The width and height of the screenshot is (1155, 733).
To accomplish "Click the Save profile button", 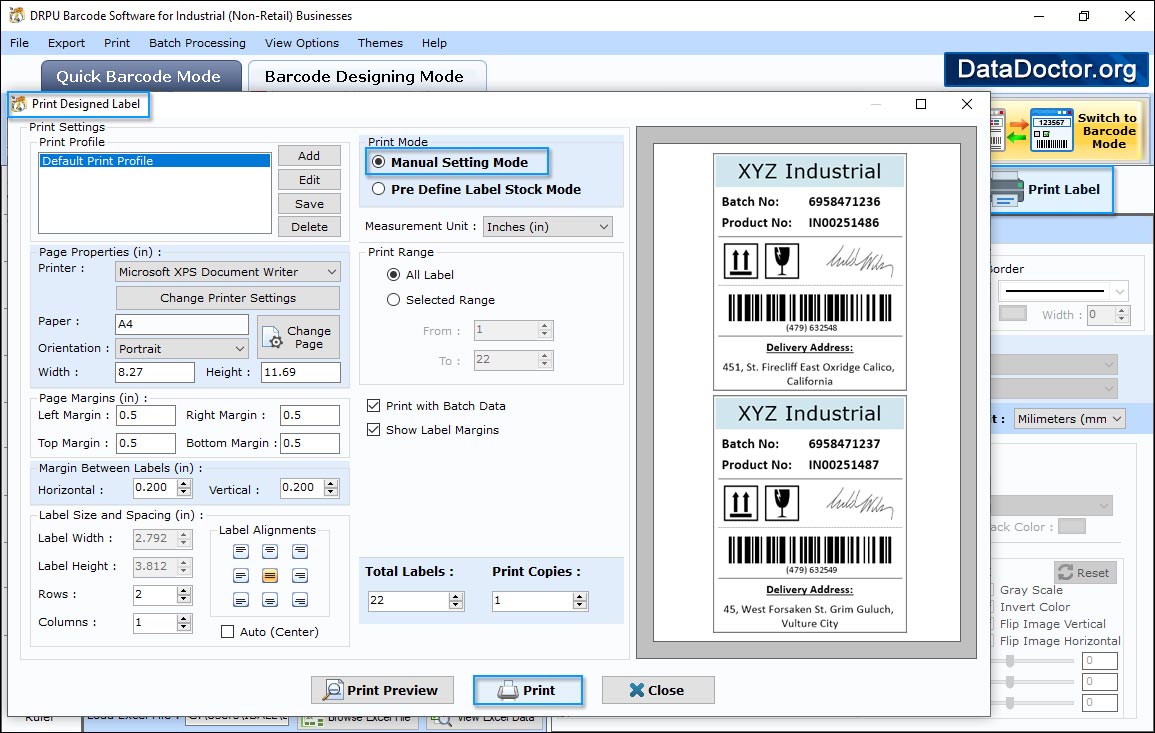I will tap(309, 204).
